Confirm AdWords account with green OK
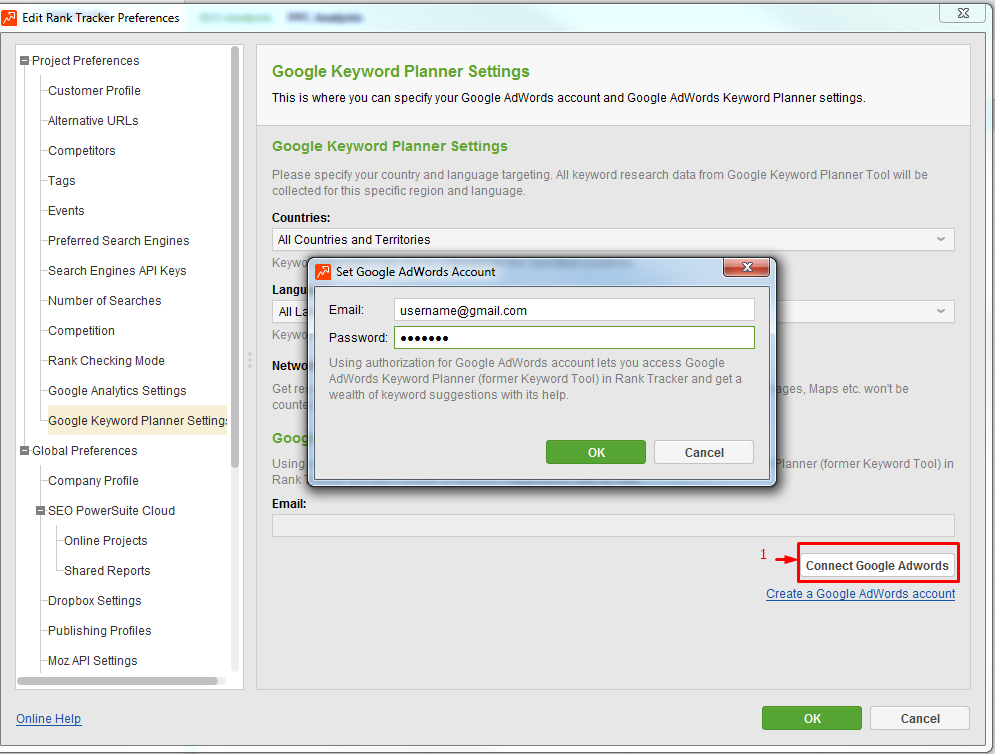Viewport: 995px width, 754px height. point(596,453)
